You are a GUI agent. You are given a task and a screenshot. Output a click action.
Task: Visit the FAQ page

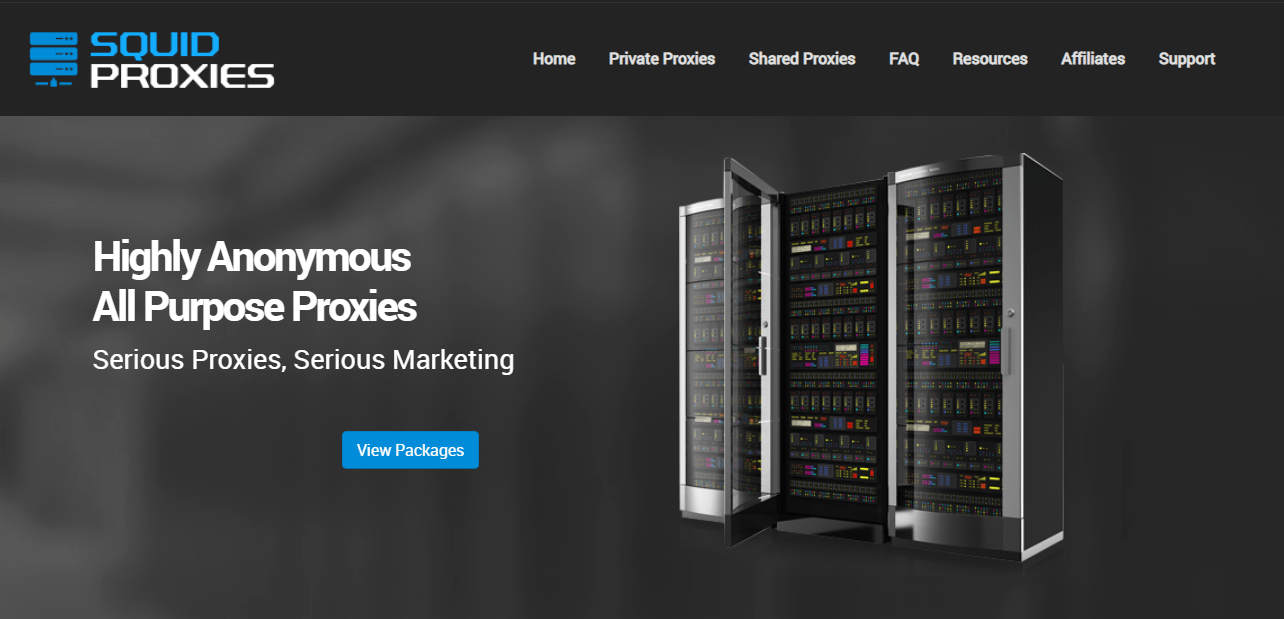[904, 59]
